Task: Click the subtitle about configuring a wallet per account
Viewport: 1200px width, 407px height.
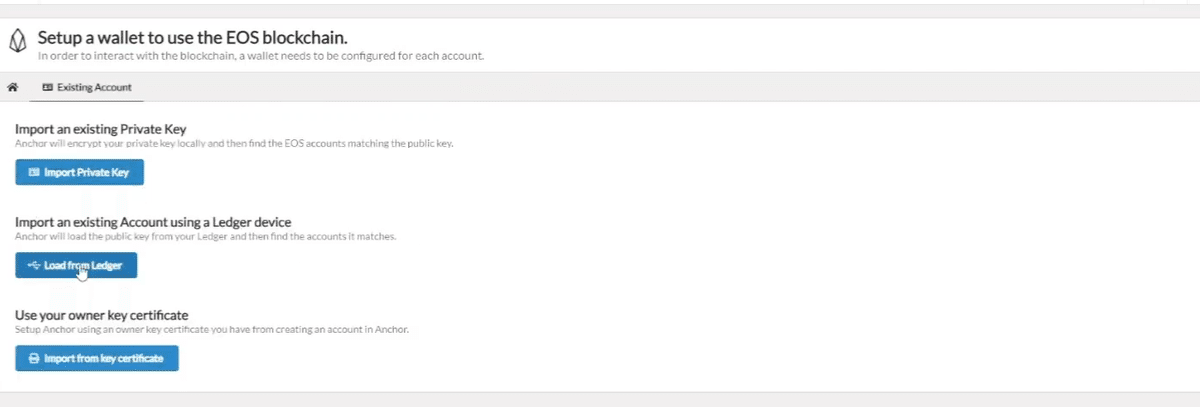Action: tap(260, 56)
